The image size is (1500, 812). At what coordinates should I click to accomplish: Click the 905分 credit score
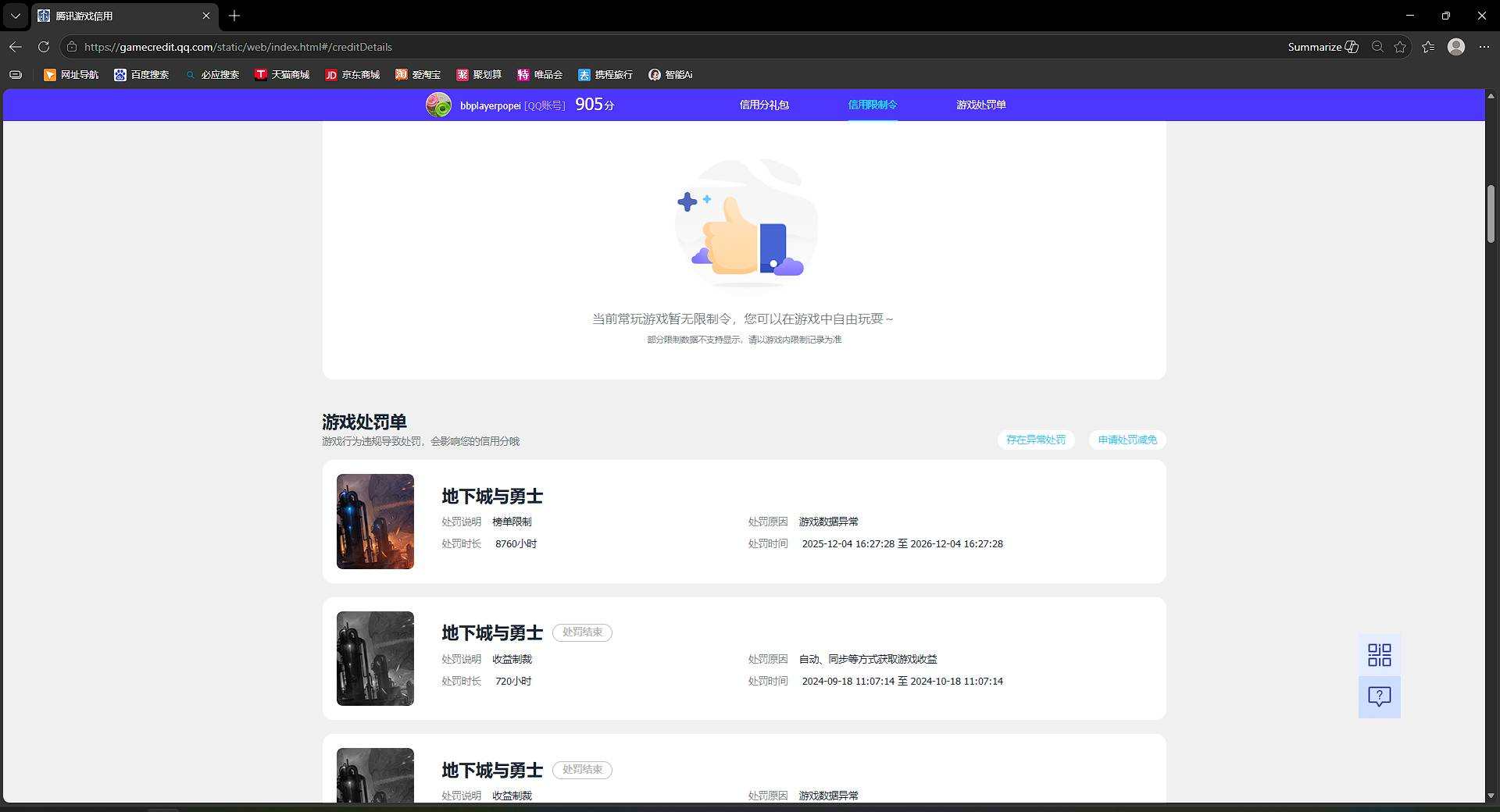595,105
